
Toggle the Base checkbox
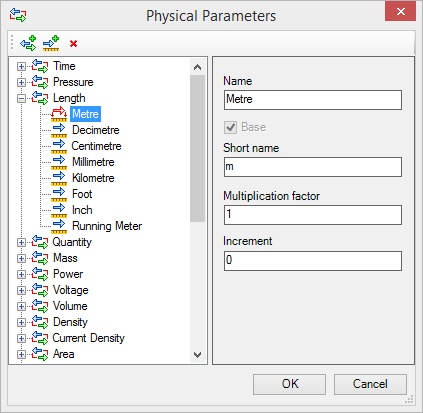pos(230,127)
